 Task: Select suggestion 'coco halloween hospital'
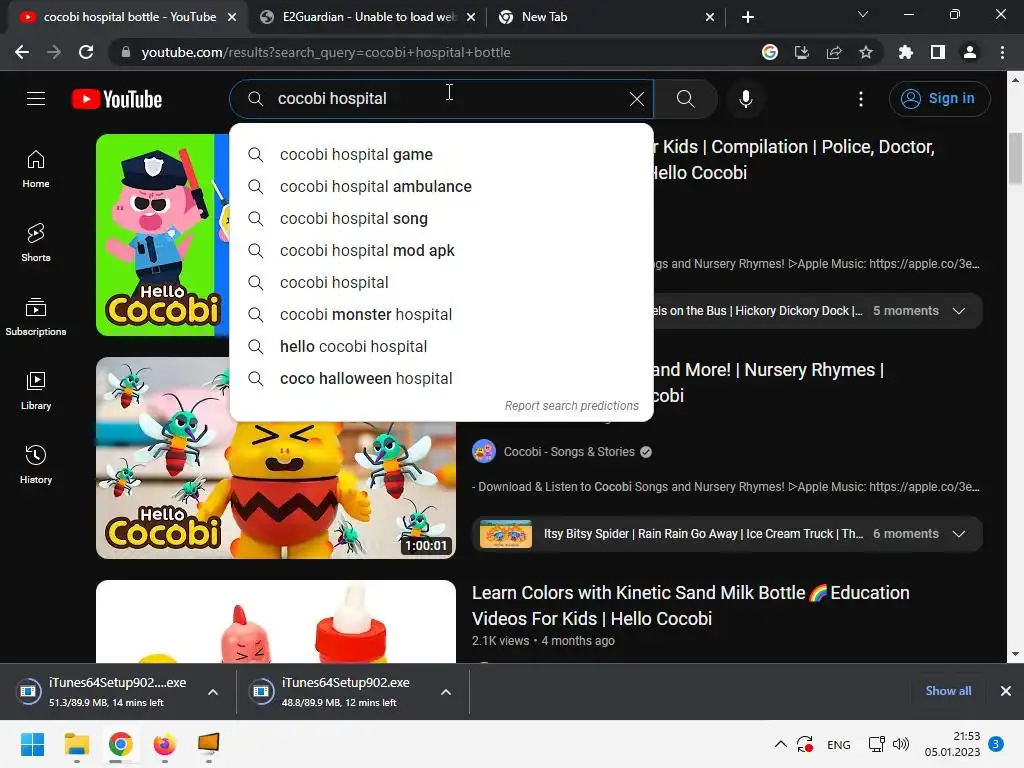click(441, 379)
